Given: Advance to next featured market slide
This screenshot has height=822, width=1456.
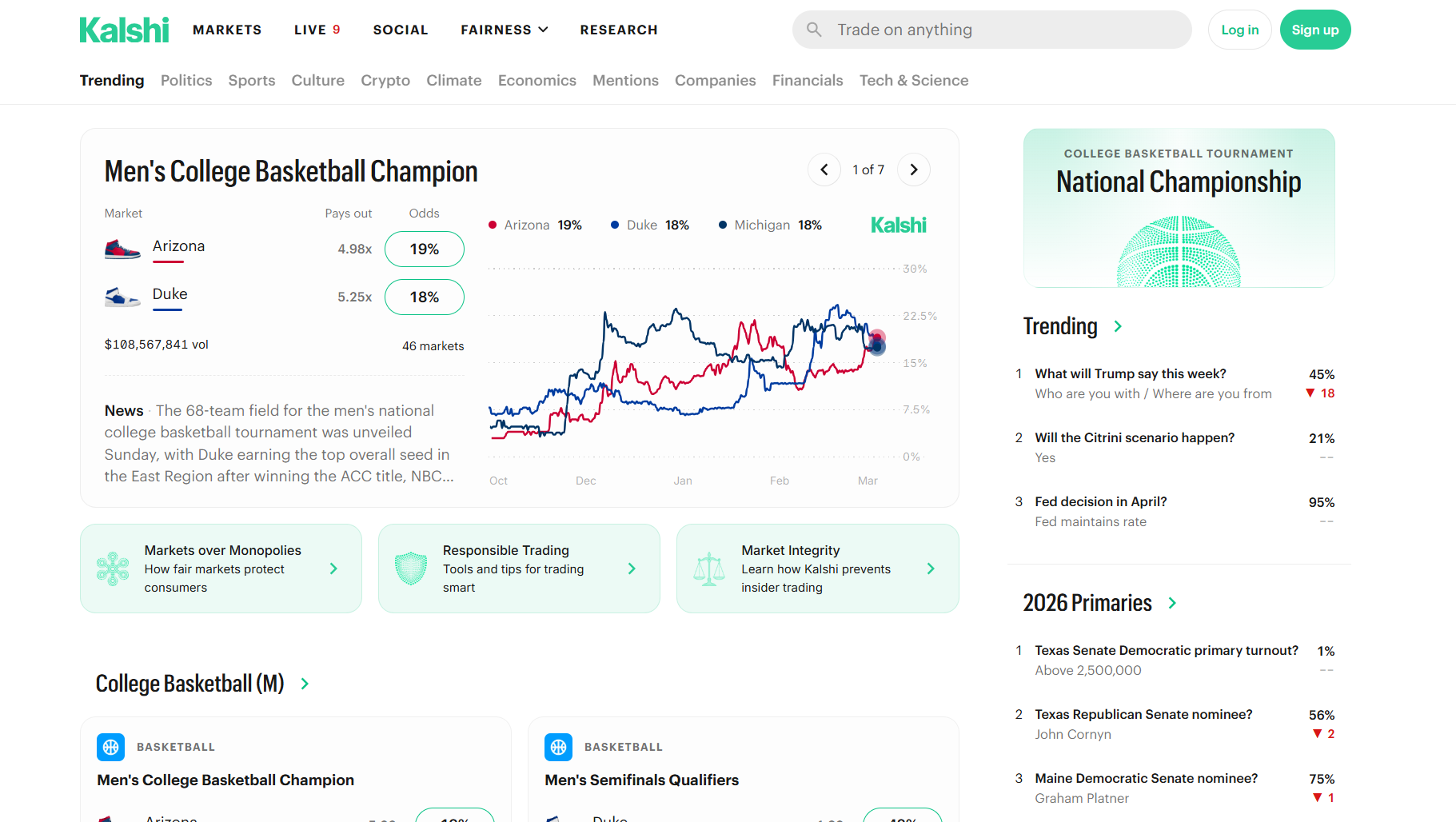Looking at the screenshot, I should coord(913,170).
